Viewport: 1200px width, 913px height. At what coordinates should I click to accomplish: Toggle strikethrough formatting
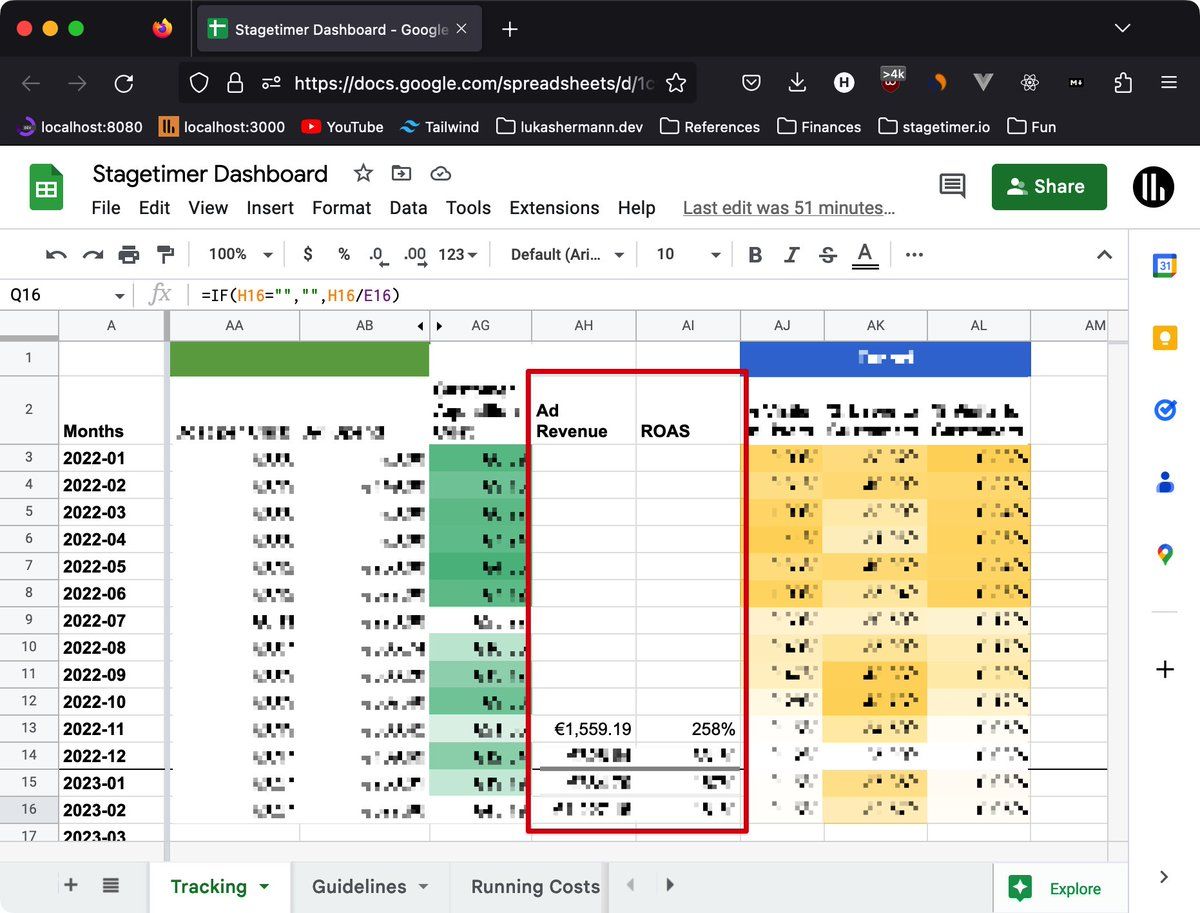click(x=827, y=255)
